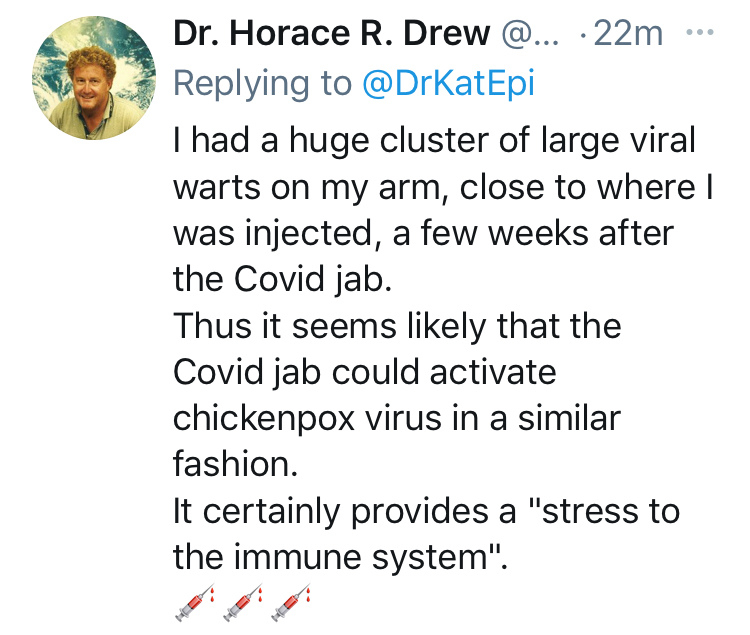Click the line starting "warts on my arm"

(443, 187)
